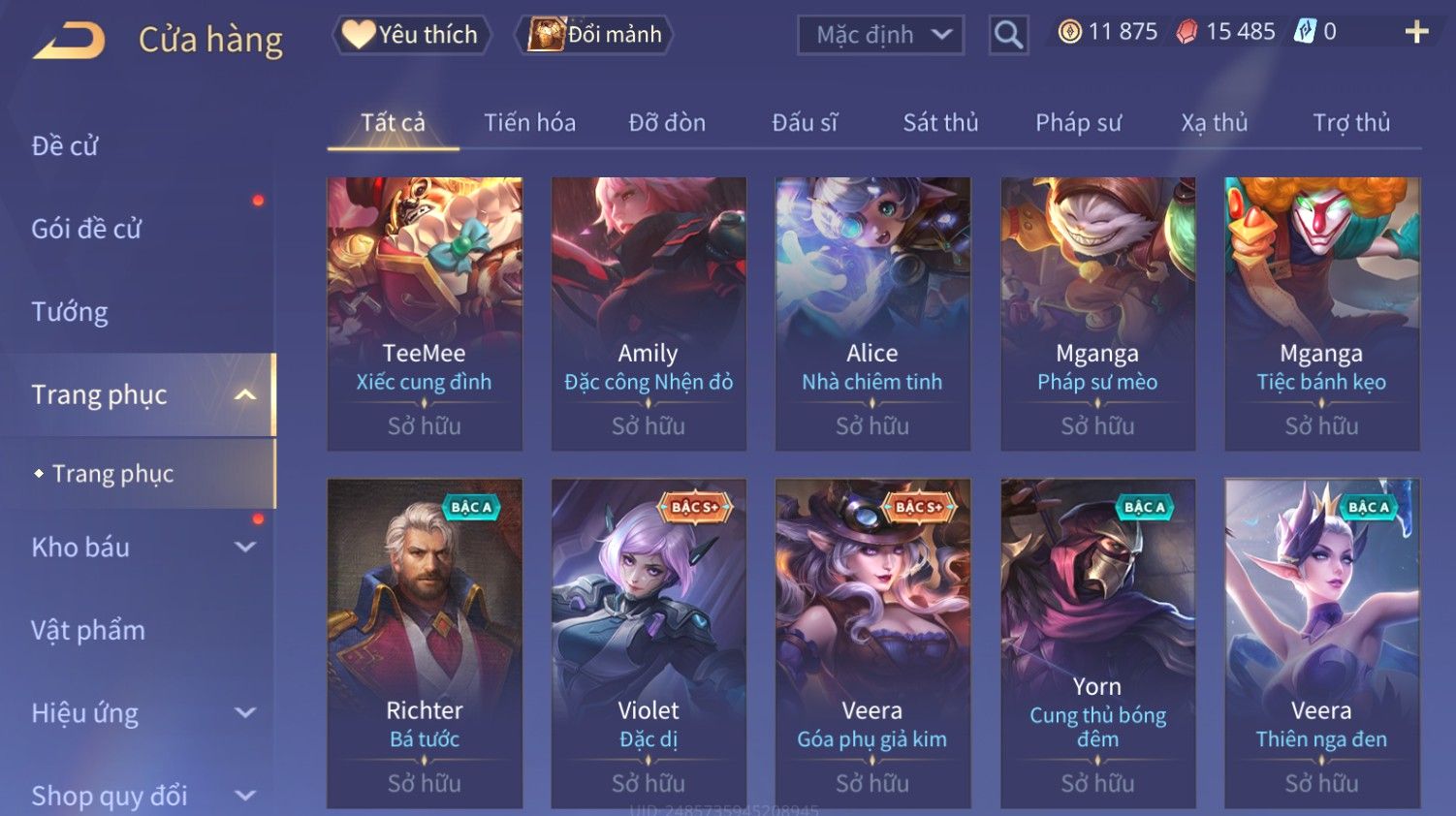Viewport: 1456px width, 816px height.
Task: Open the Richter Bá tước skin card
Action: point(425,643)
